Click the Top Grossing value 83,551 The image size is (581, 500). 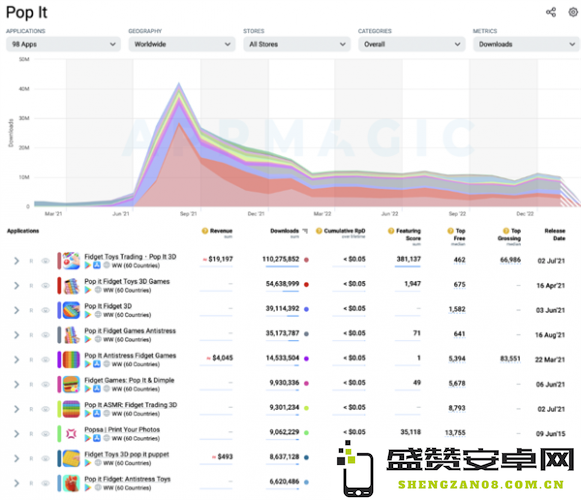pyautogui.click(x=510, y=358)
